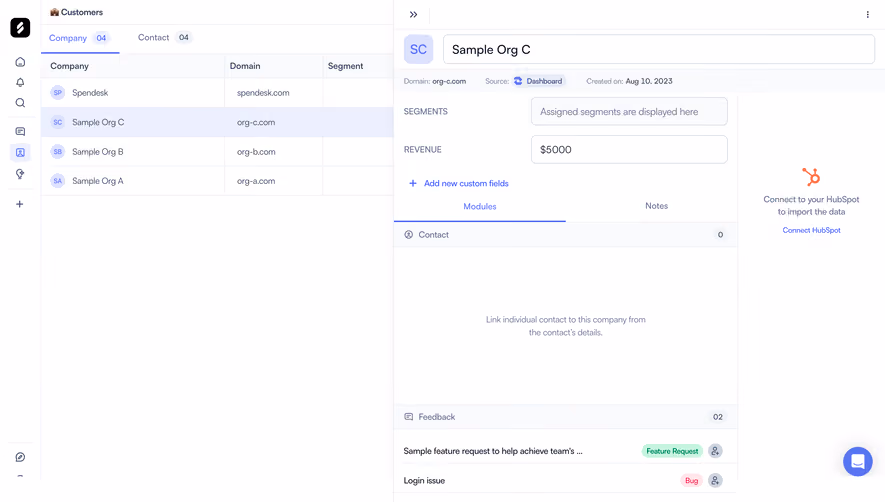Click the SC company avatar
This screenshot has width=885, height=502.
[418, 50]
